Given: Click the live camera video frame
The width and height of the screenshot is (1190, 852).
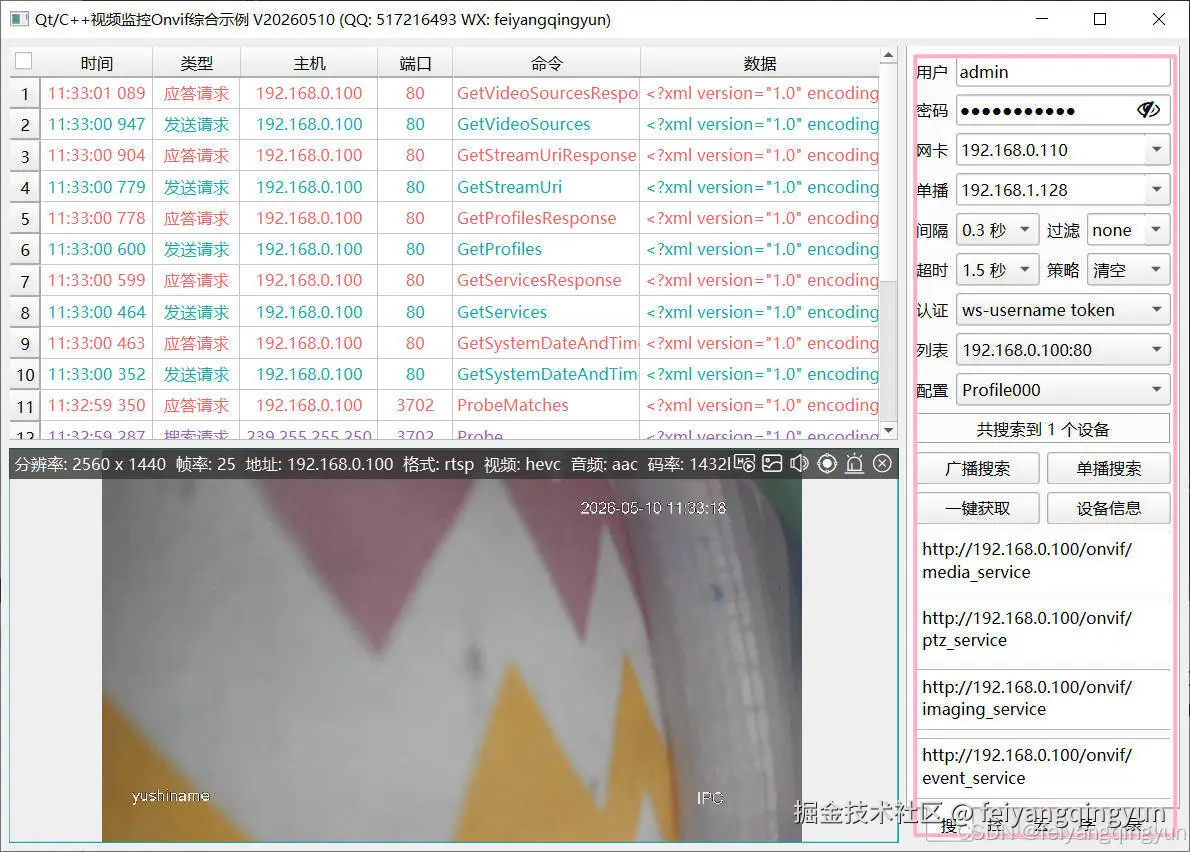Looking at the screenshot, I should pos(452,660).
